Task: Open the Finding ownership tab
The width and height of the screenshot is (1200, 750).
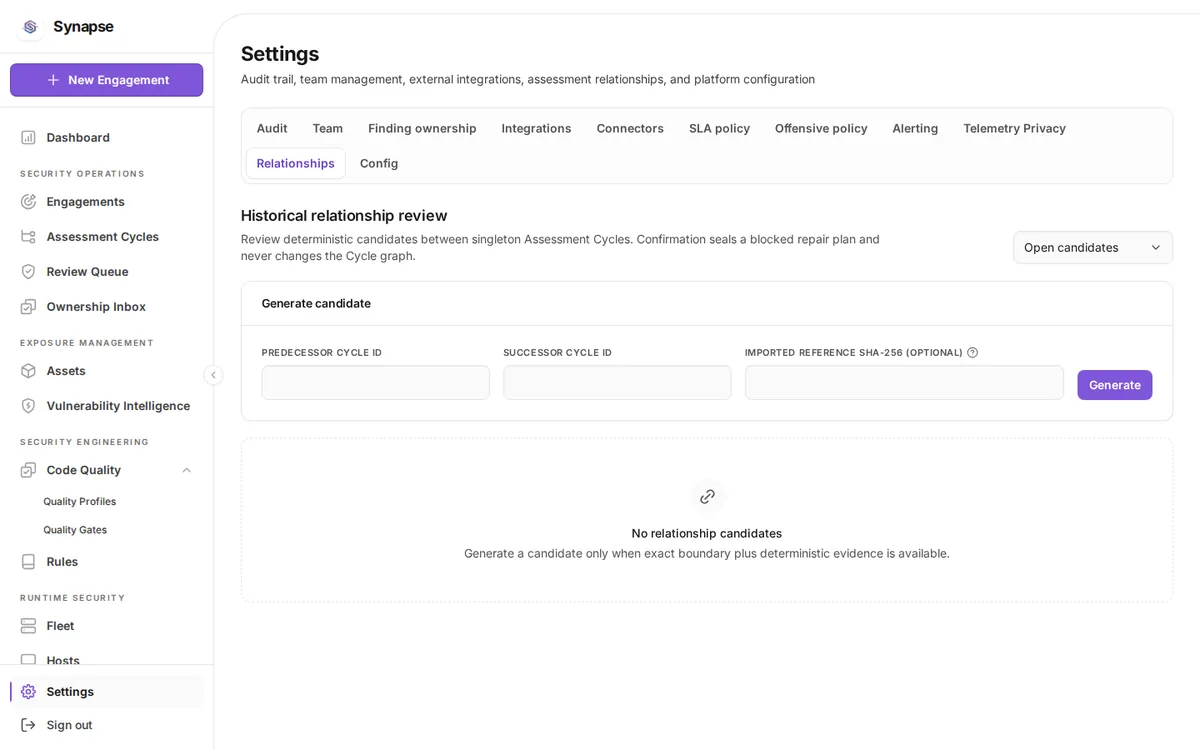Action: point(422,128)
